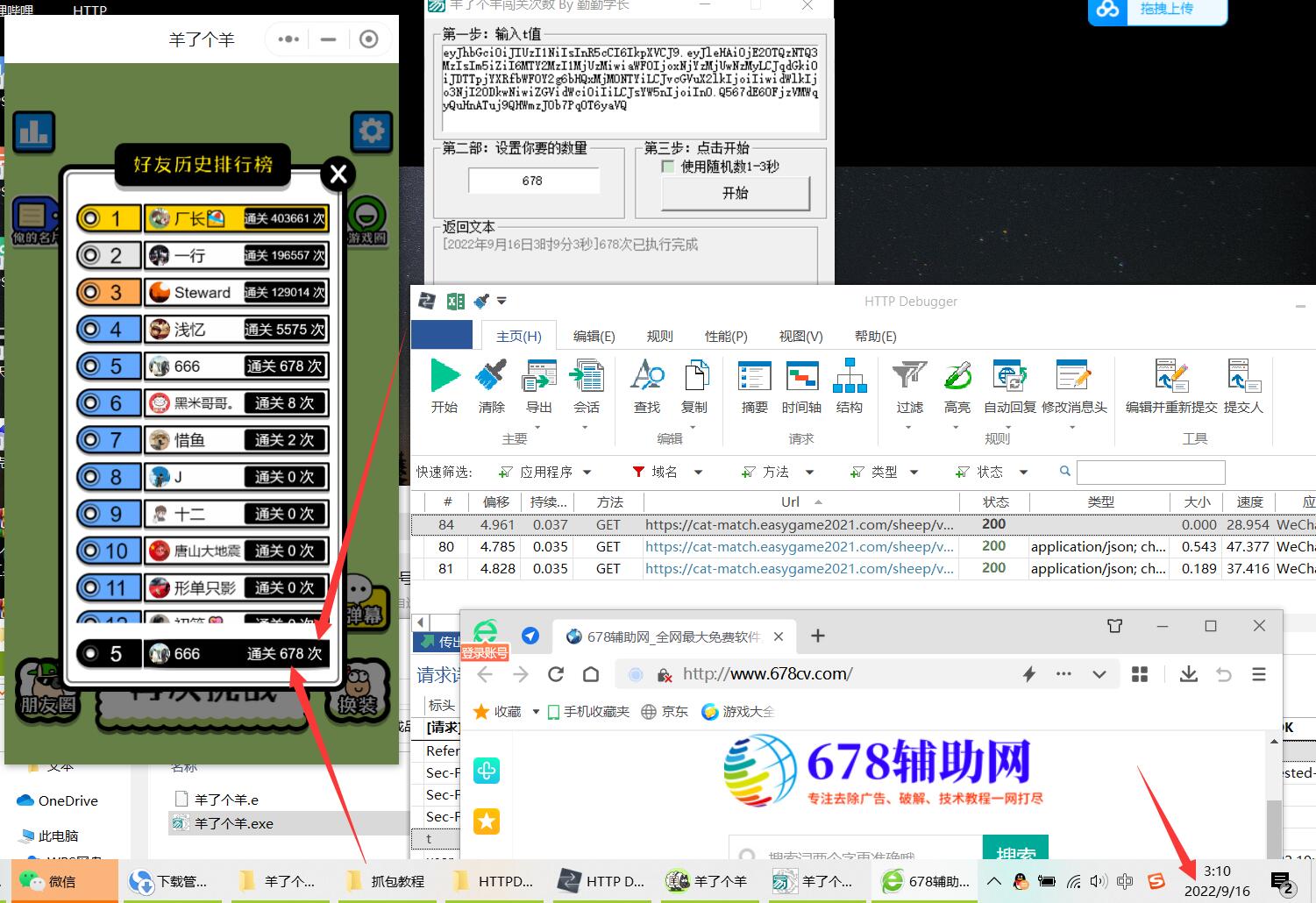Open the Edit (编辑) ribbon tab

594,336
